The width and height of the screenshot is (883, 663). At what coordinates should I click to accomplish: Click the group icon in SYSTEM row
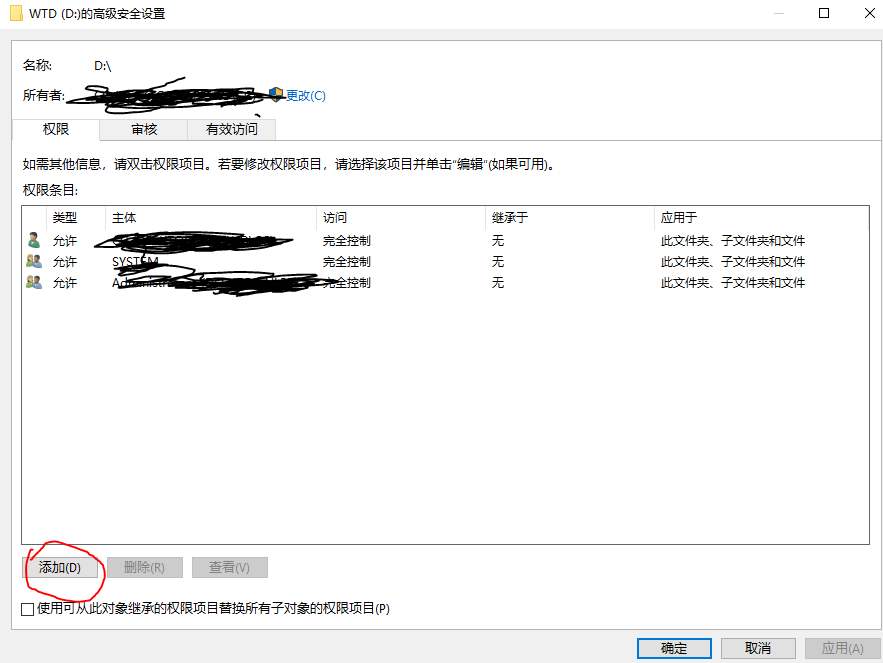34,261
